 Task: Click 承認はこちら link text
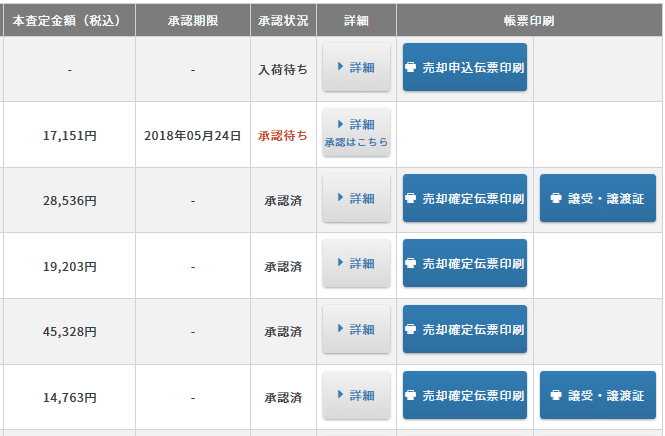[356, 143]
